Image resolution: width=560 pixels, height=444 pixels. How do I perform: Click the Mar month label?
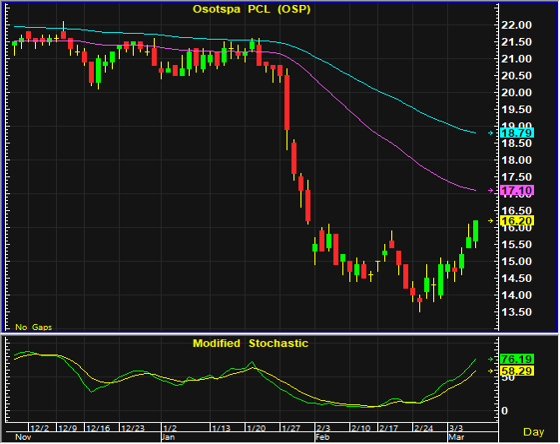[x=456, y=437]
